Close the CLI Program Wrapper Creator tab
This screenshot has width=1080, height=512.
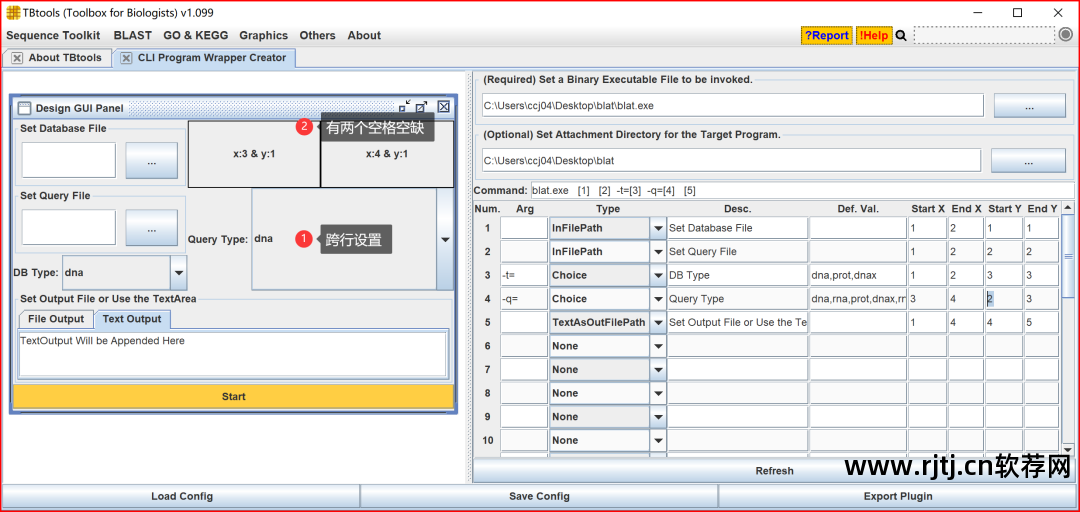126,58
